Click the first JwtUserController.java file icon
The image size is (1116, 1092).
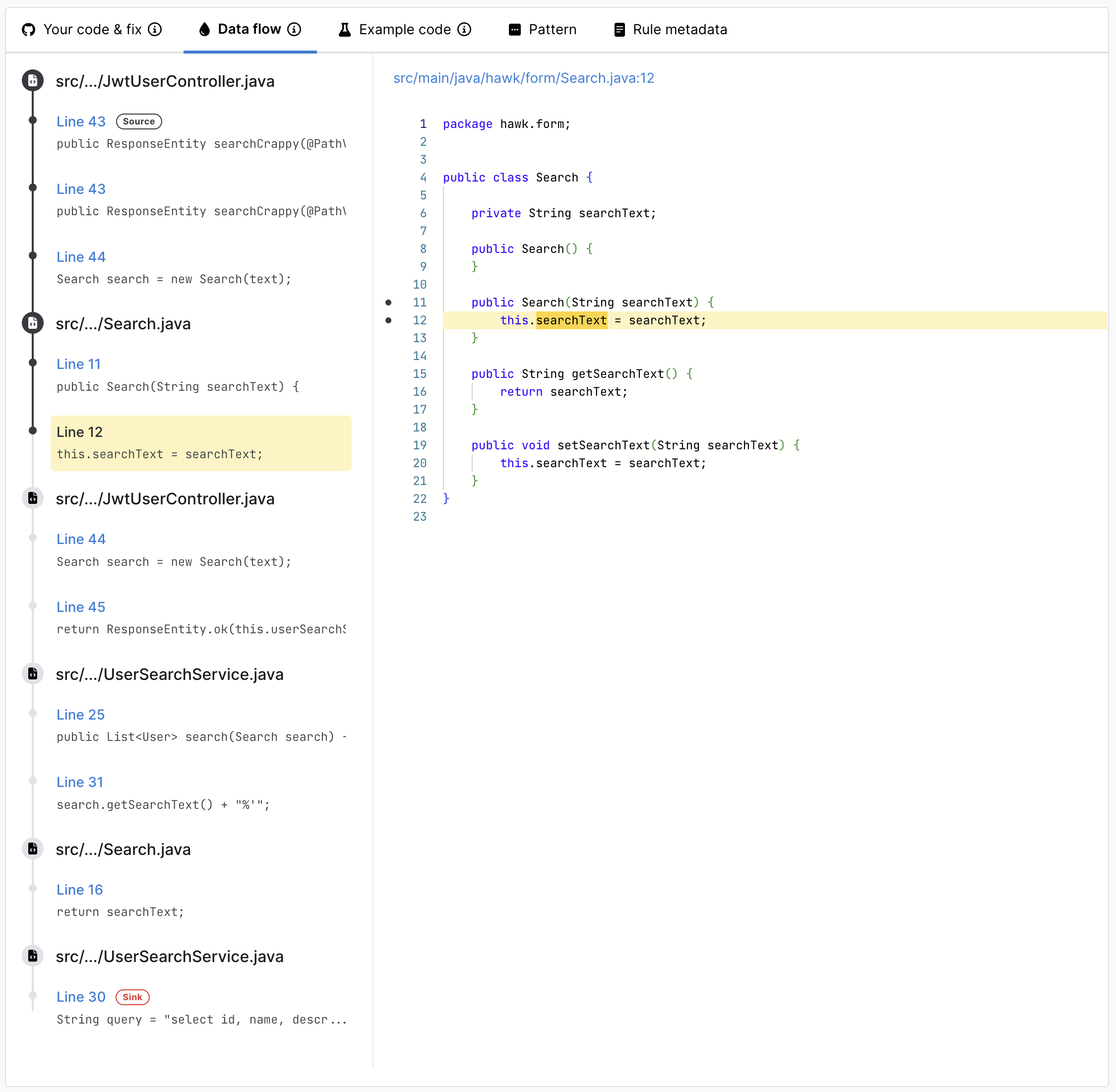click(x=33, y=81)
